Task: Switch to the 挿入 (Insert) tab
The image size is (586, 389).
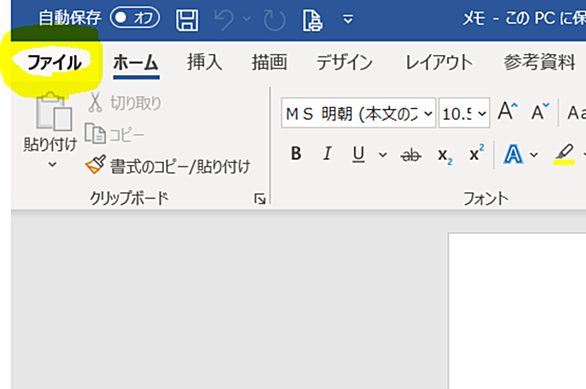Action: point(205,62)
